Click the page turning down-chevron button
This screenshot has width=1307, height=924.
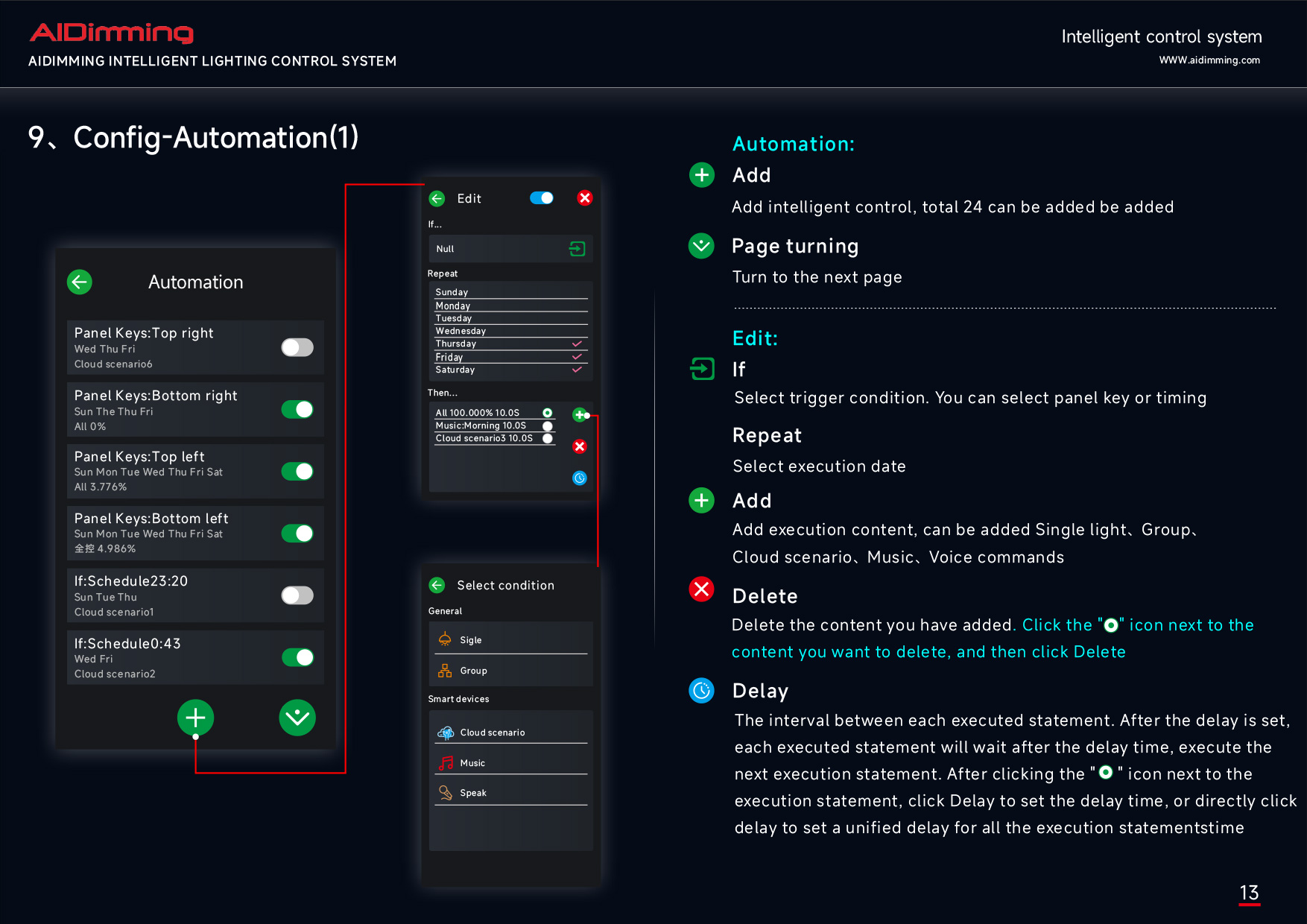[x=297, y=718]
